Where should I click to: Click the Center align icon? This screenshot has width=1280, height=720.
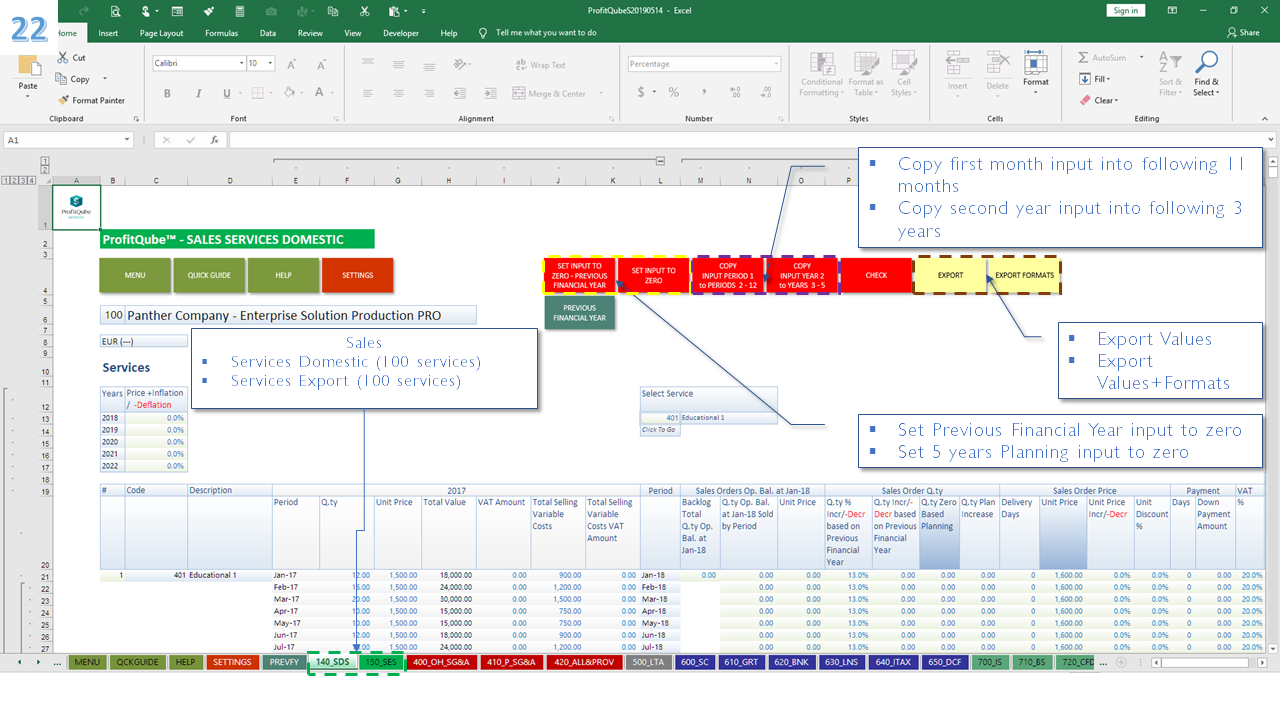(x=398, y=93)
